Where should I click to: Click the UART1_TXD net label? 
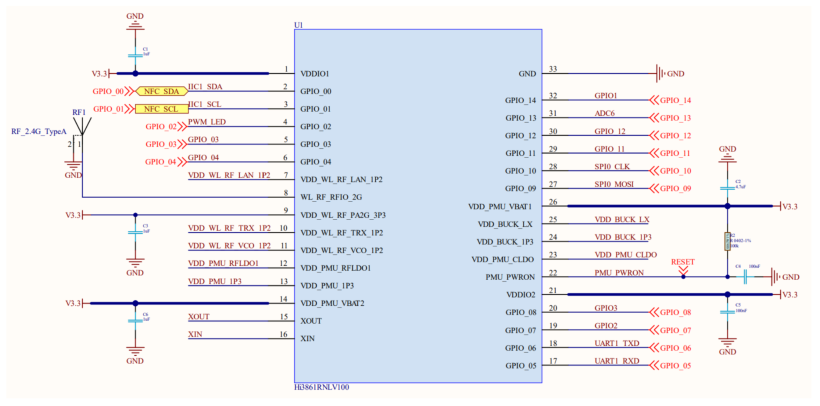[x=618, y=343]
